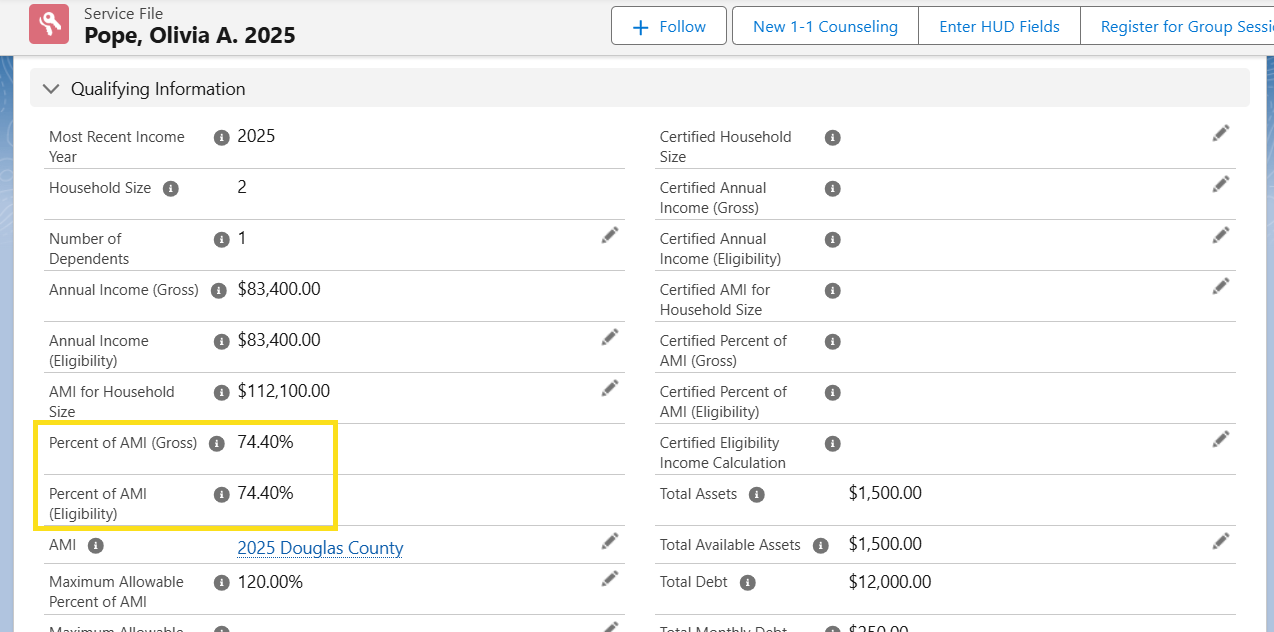Viewport: 1274px width, 632px height.
Task: Edit Certified Eligibility Income Calculation field
Action: pos(1221,439)
